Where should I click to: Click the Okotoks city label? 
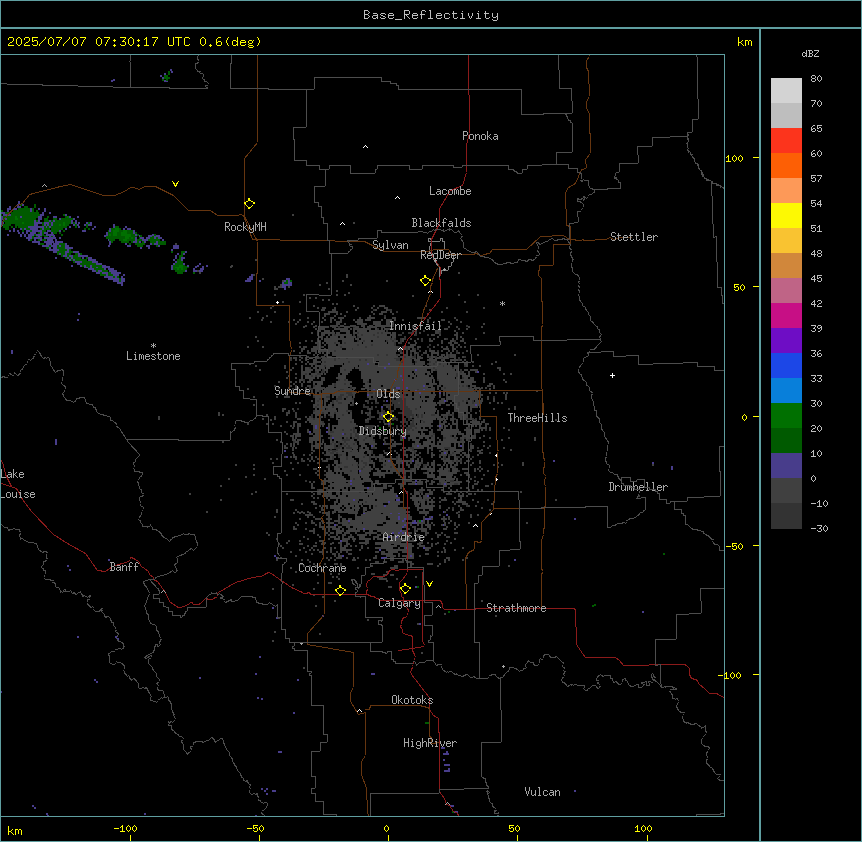(x=412, y=700)
